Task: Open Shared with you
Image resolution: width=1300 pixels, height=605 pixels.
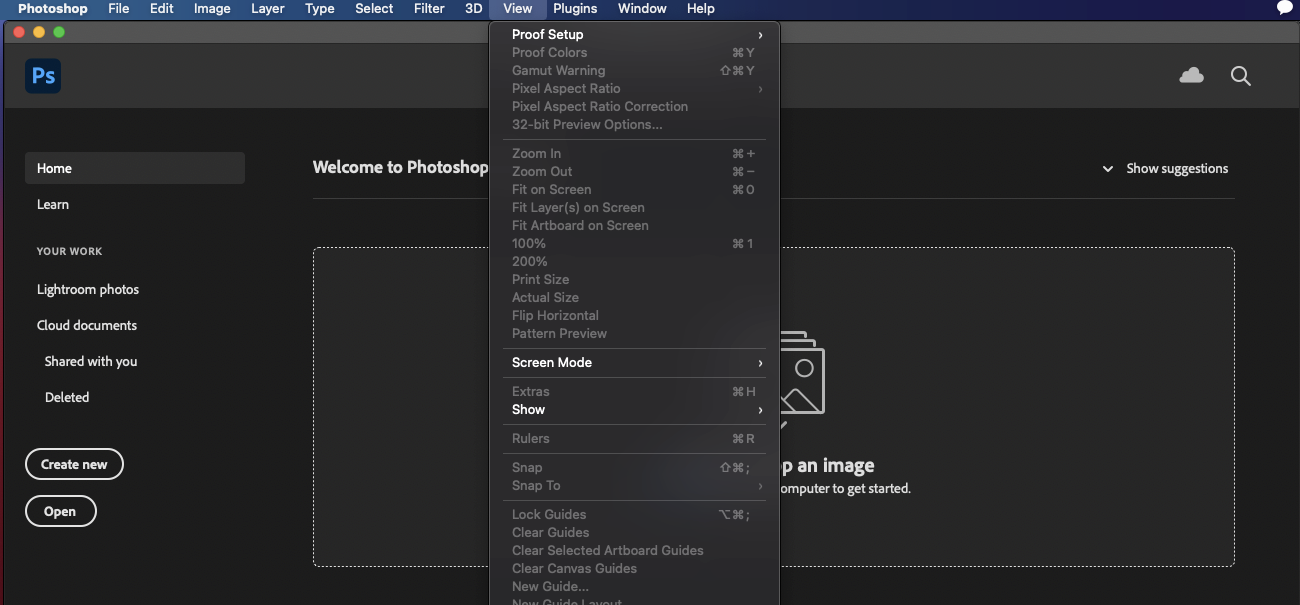Action: pyautogui.click(x=91, y=361)
